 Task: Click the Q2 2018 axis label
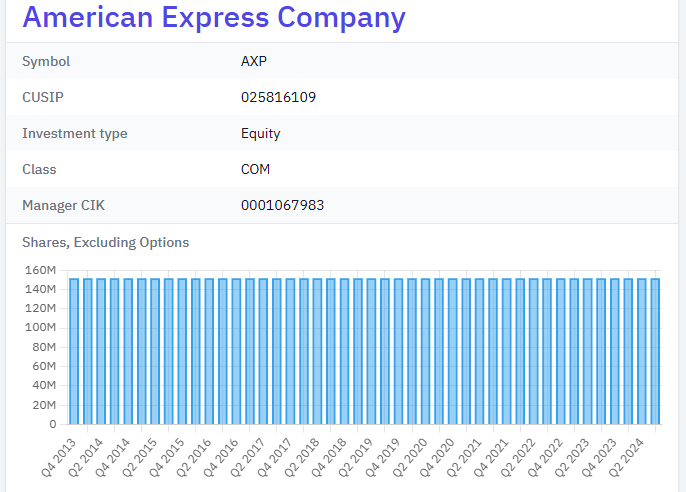[303, 457]
